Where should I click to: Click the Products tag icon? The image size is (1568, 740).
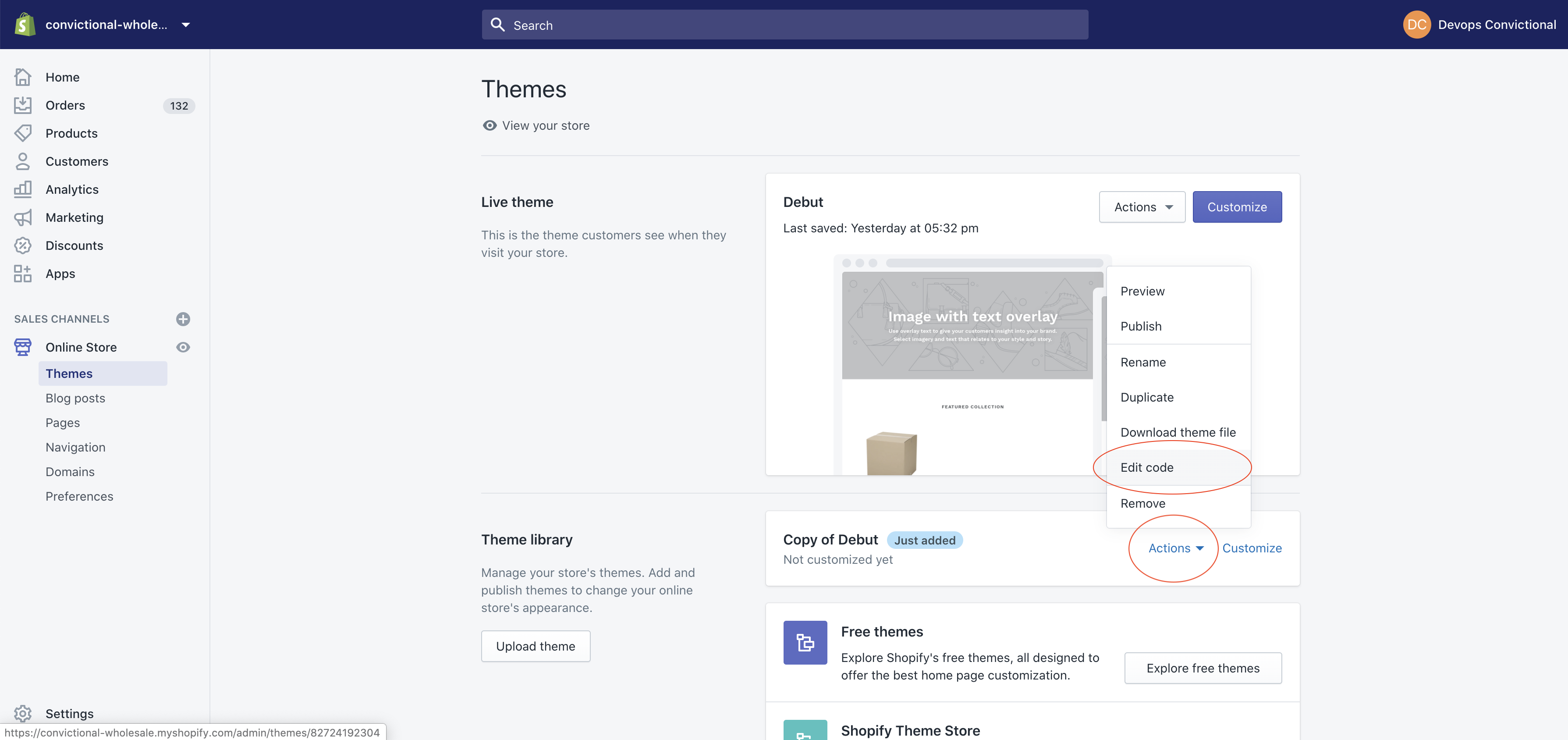[22, 133]
